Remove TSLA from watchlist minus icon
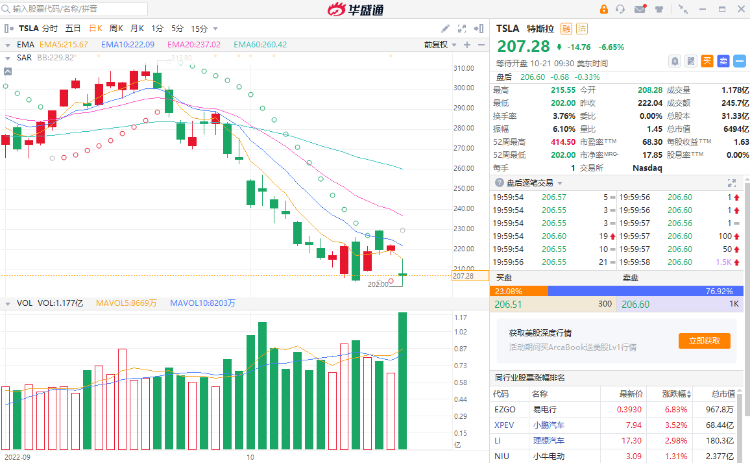 point(739,61)
